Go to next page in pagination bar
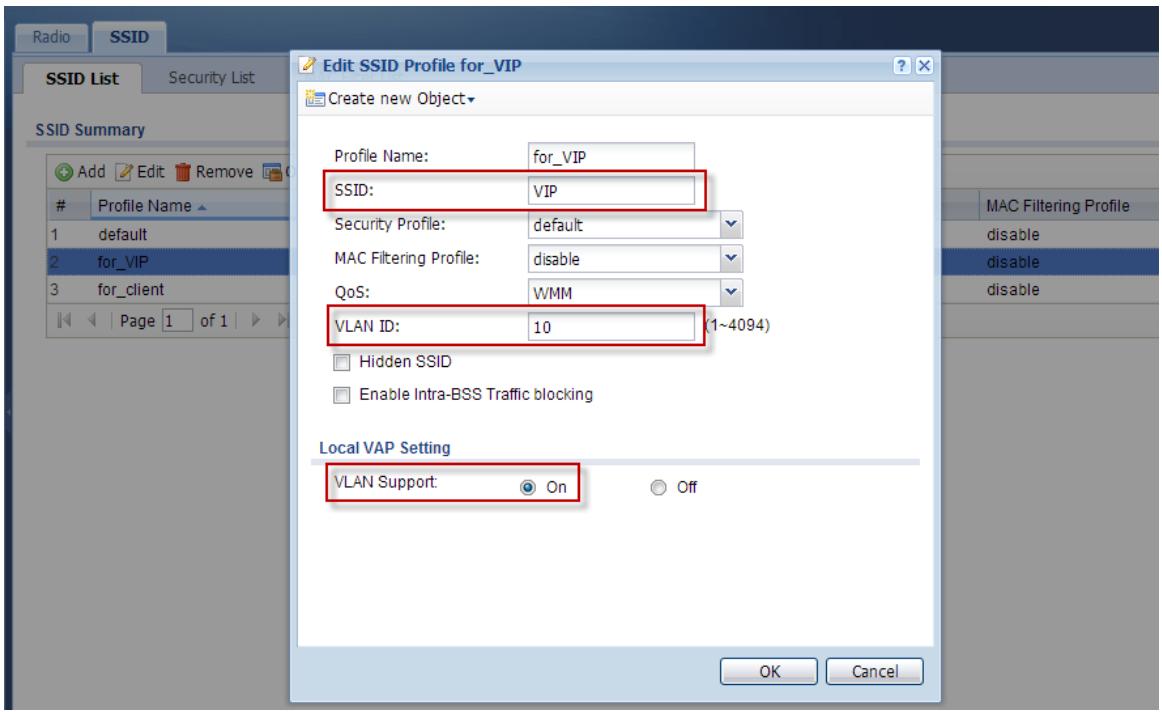The width and height of the screenshot is (1162, 712). coord(256,320)
